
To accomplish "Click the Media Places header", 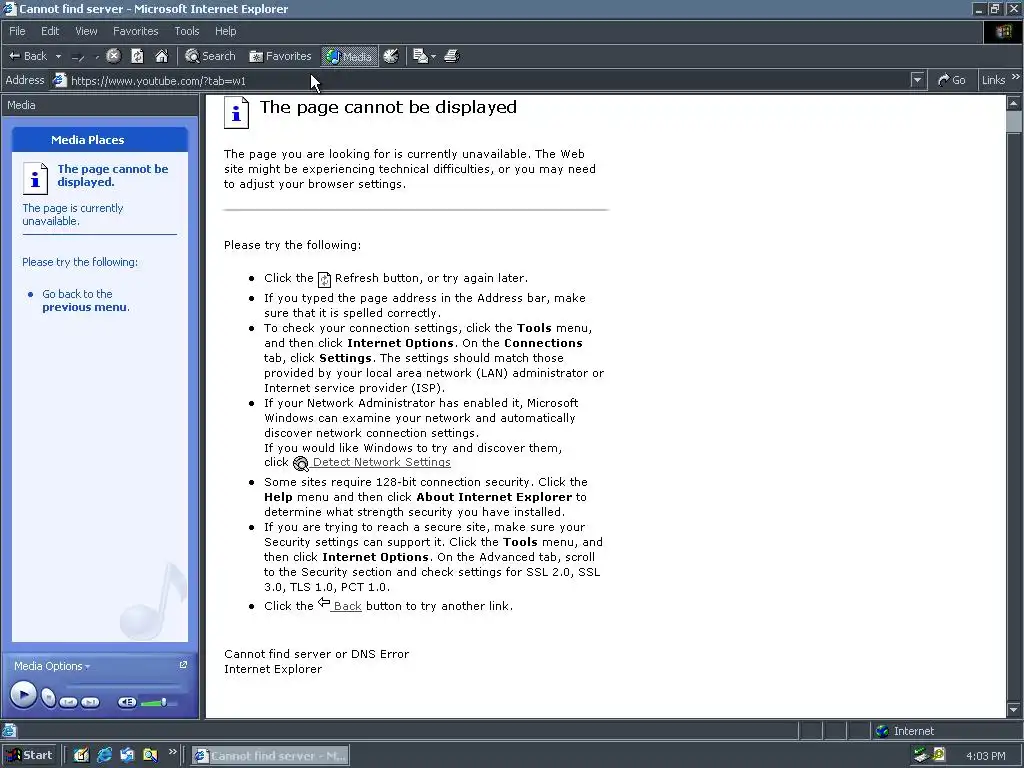I will click(100, 140).
